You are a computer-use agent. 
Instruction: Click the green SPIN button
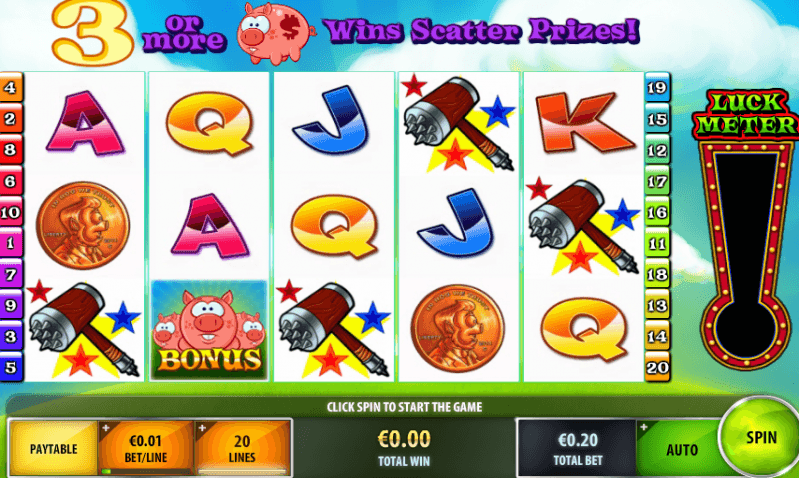(759, 438)
